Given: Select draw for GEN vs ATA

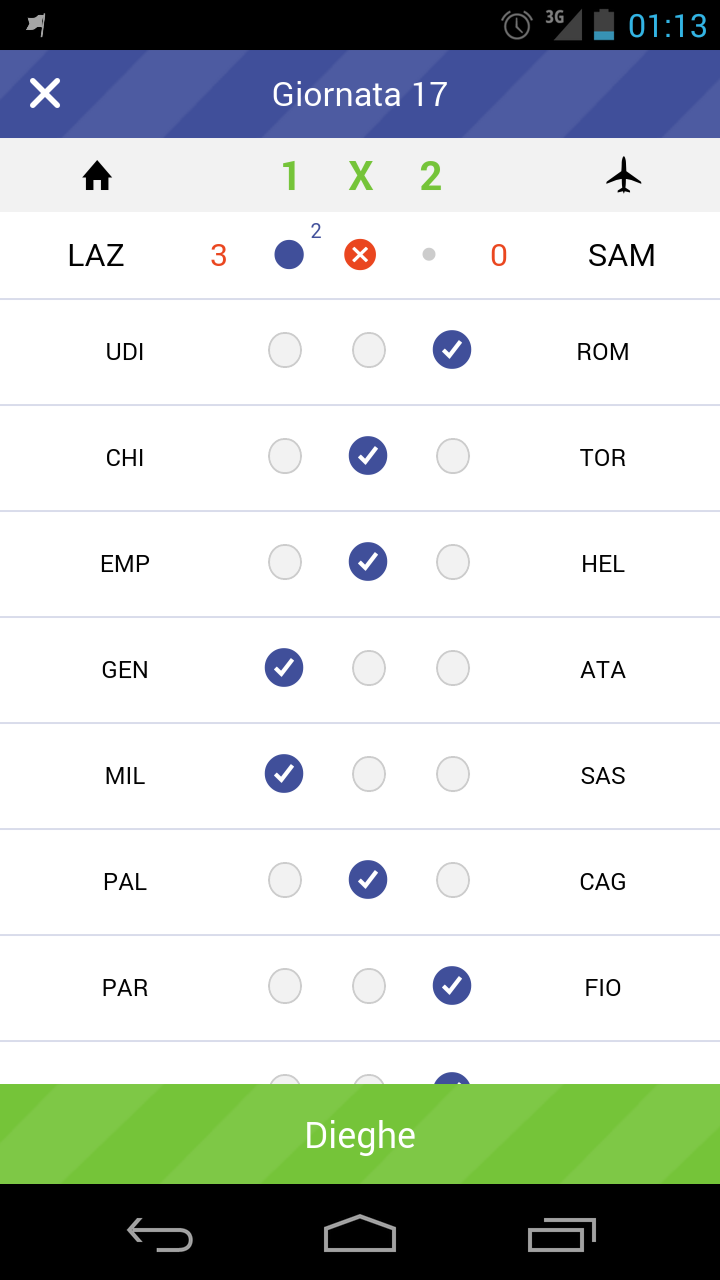Looking at the screenshot, I should coord(369,668).
